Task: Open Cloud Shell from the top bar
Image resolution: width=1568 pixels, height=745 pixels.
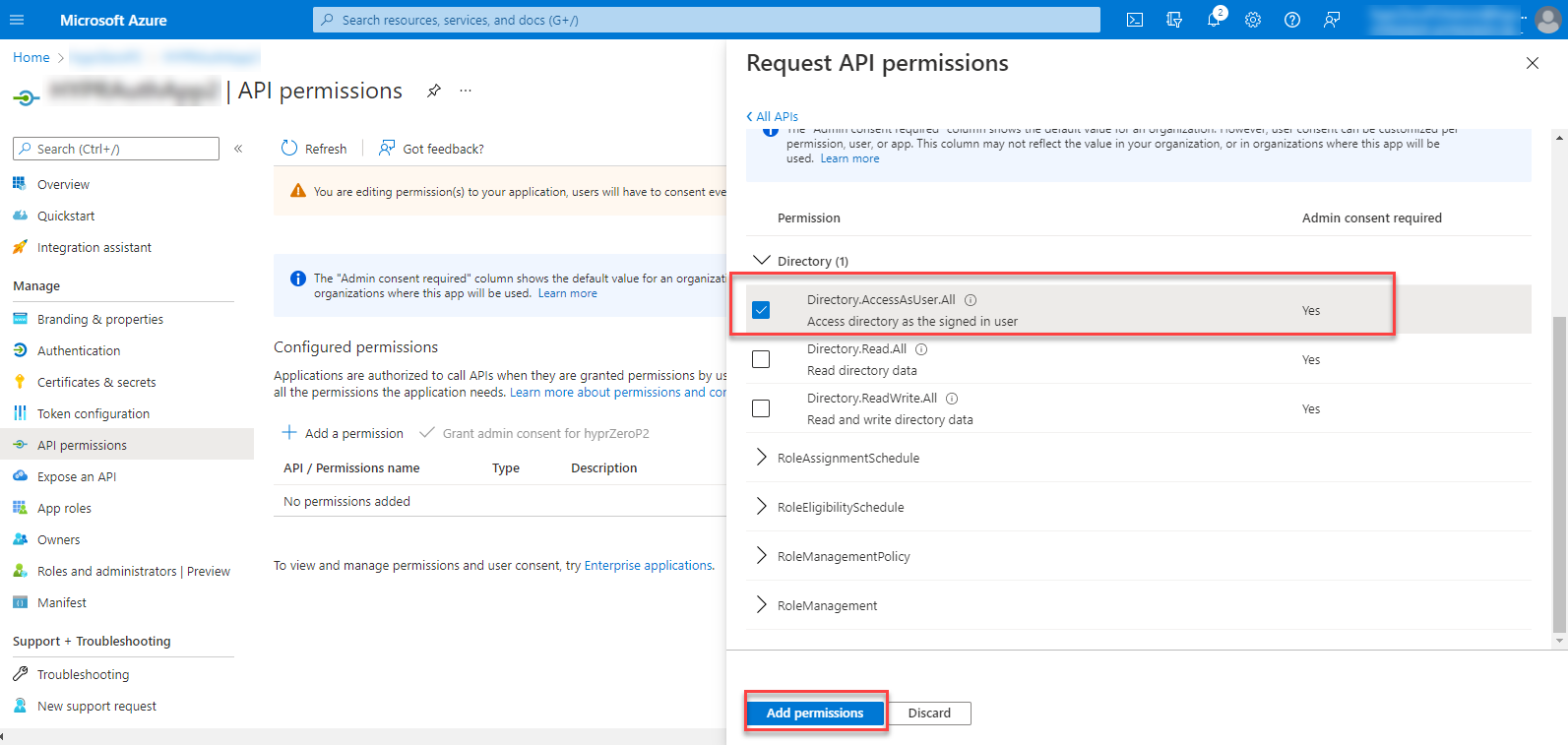Action: pos(1135,20)
